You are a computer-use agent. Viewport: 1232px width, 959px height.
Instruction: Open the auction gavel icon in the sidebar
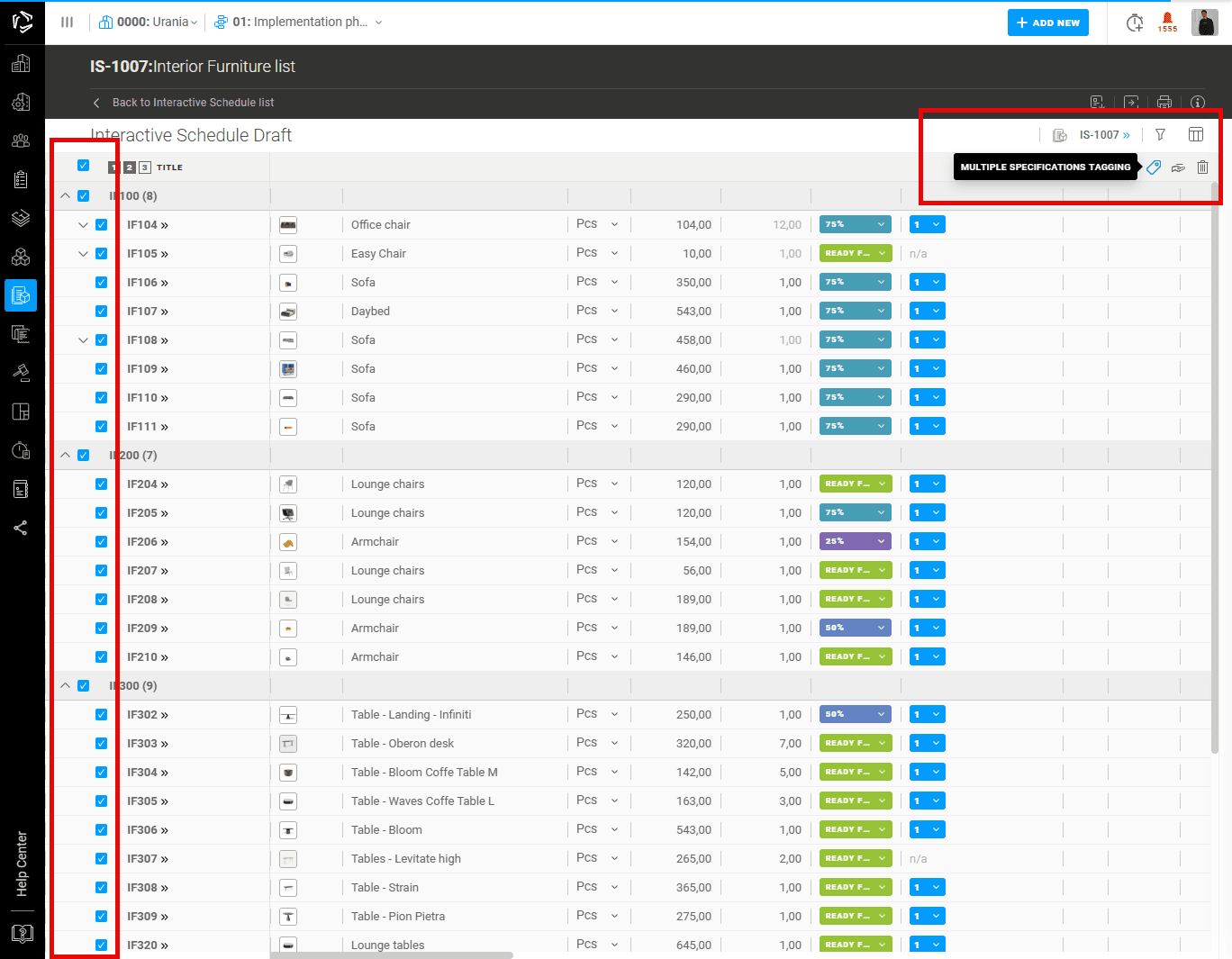[21, 373]
